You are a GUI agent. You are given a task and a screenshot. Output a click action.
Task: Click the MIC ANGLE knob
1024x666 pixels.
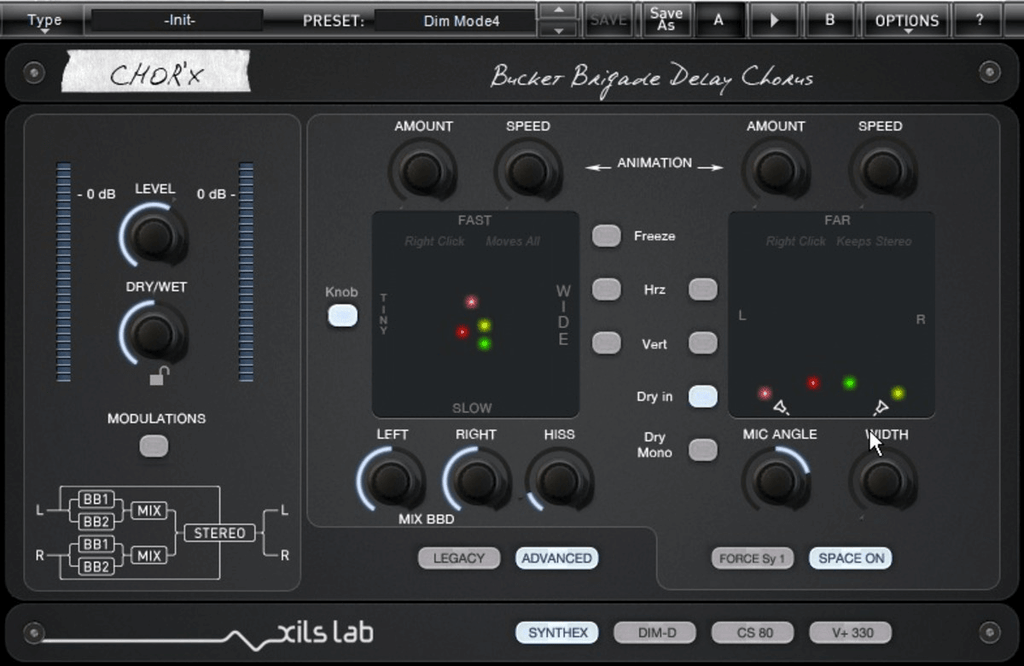click(x=776, y=480)
